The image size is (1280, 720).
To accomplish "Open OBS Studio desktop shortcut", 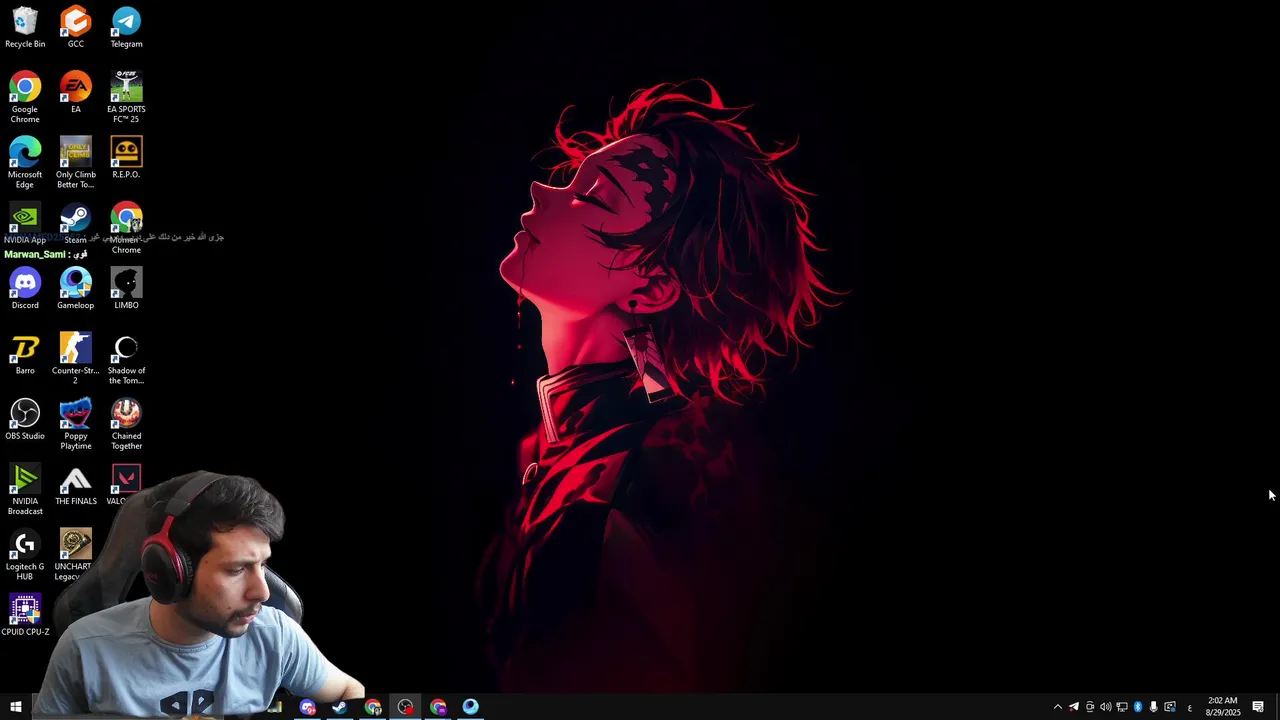I will [x=25, y=418].
